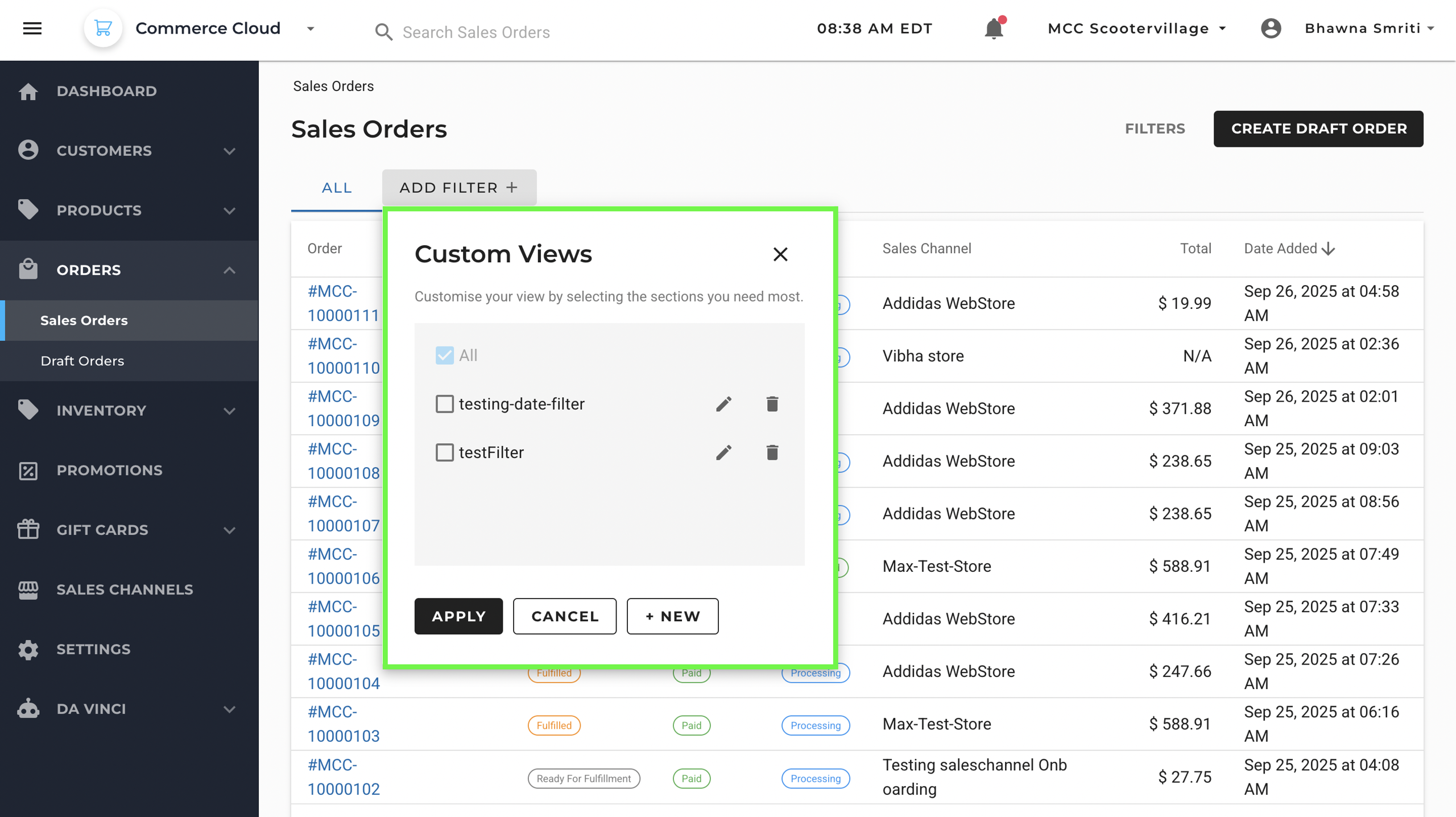Open the notifications bell
Viewport: 1456px width, 817px height.
[x=994, y=28]
